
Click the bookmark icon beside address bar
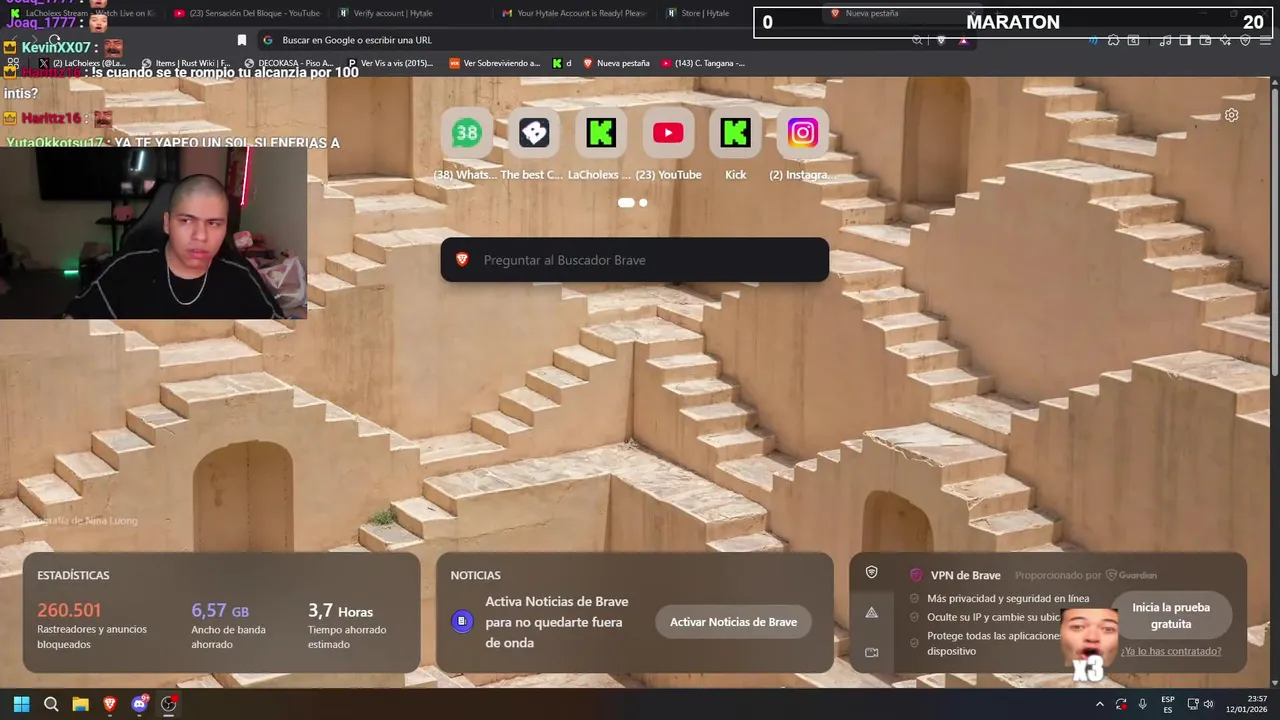click(241, 40)
